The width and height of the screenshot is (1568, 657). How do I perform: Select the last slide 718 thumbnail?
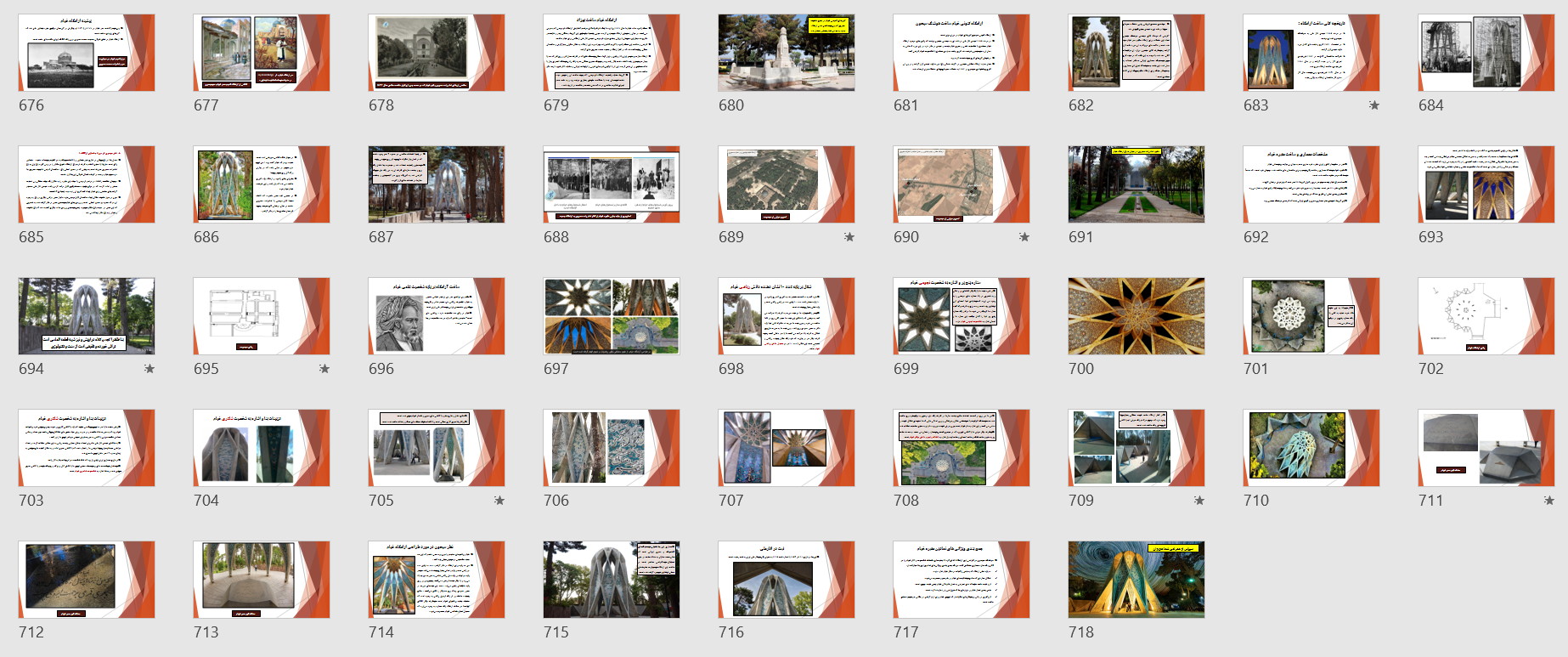pyautogui.click(x=1136, y=580)
